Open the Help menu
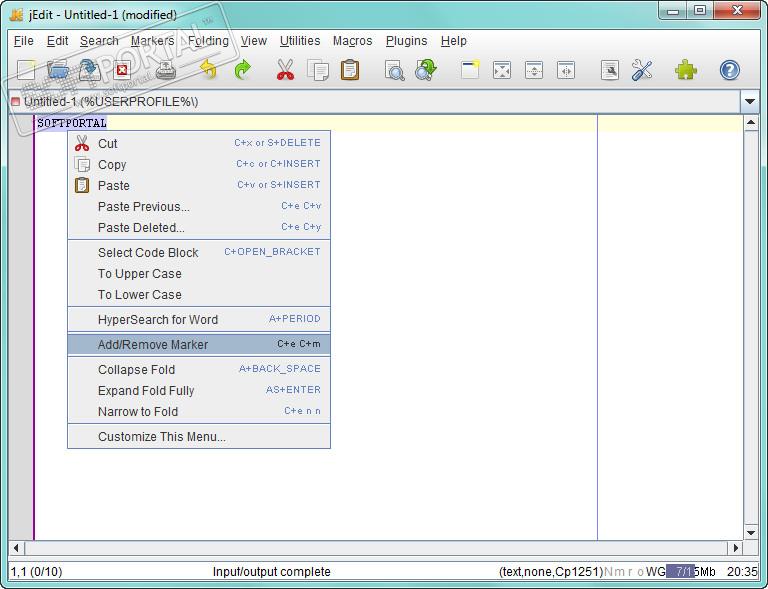 coord(454,41)
